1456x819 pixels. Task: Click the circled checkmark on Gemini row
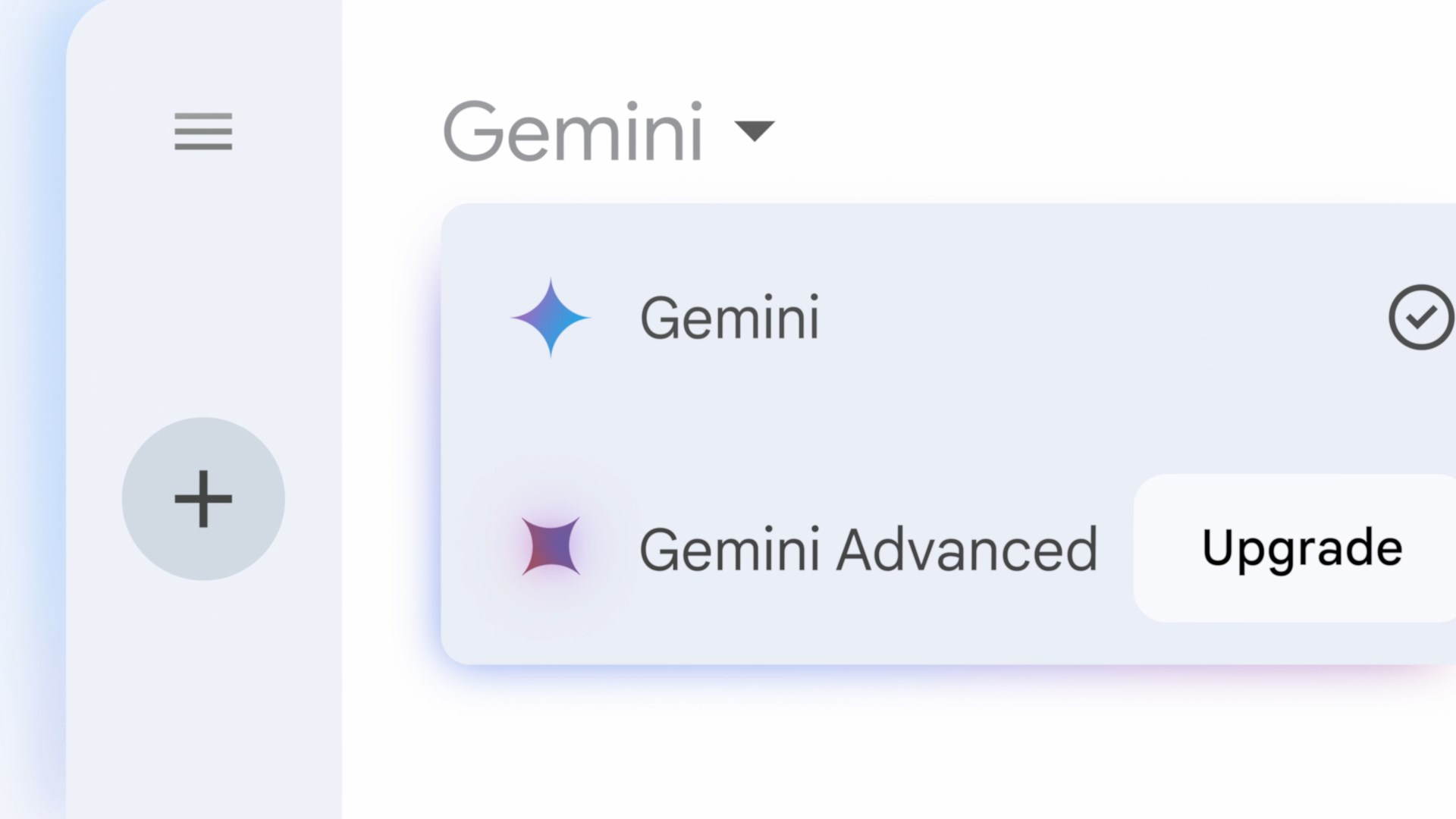(x=1420, y=317)
